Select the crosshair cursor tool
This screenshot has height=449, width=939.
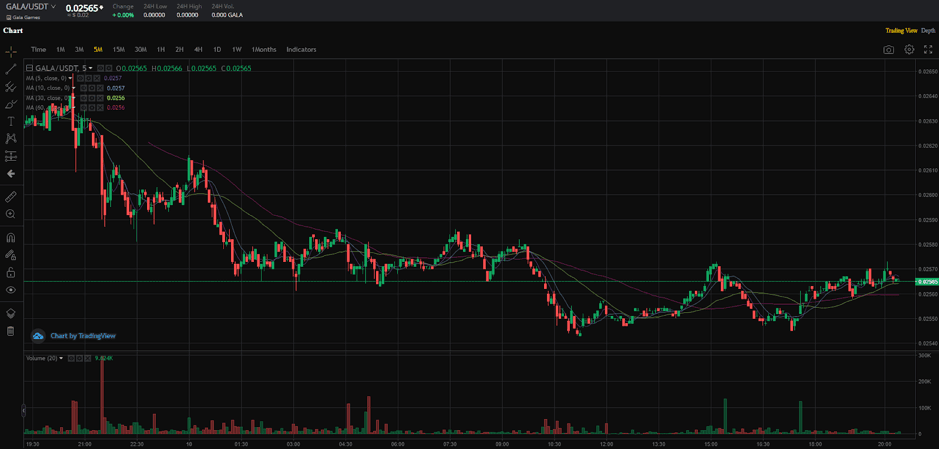coord(11,50)
